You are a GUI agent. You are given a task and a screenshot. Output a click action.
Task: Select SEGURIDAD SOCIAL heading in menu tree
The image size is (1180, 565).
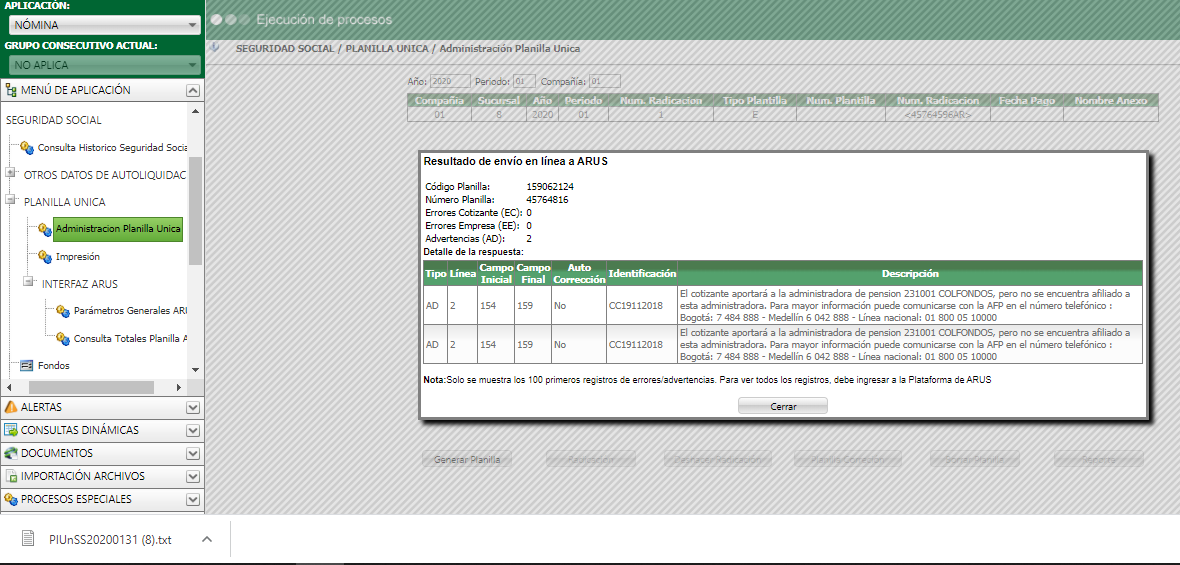pyautogui.click(x=53, y=120)
